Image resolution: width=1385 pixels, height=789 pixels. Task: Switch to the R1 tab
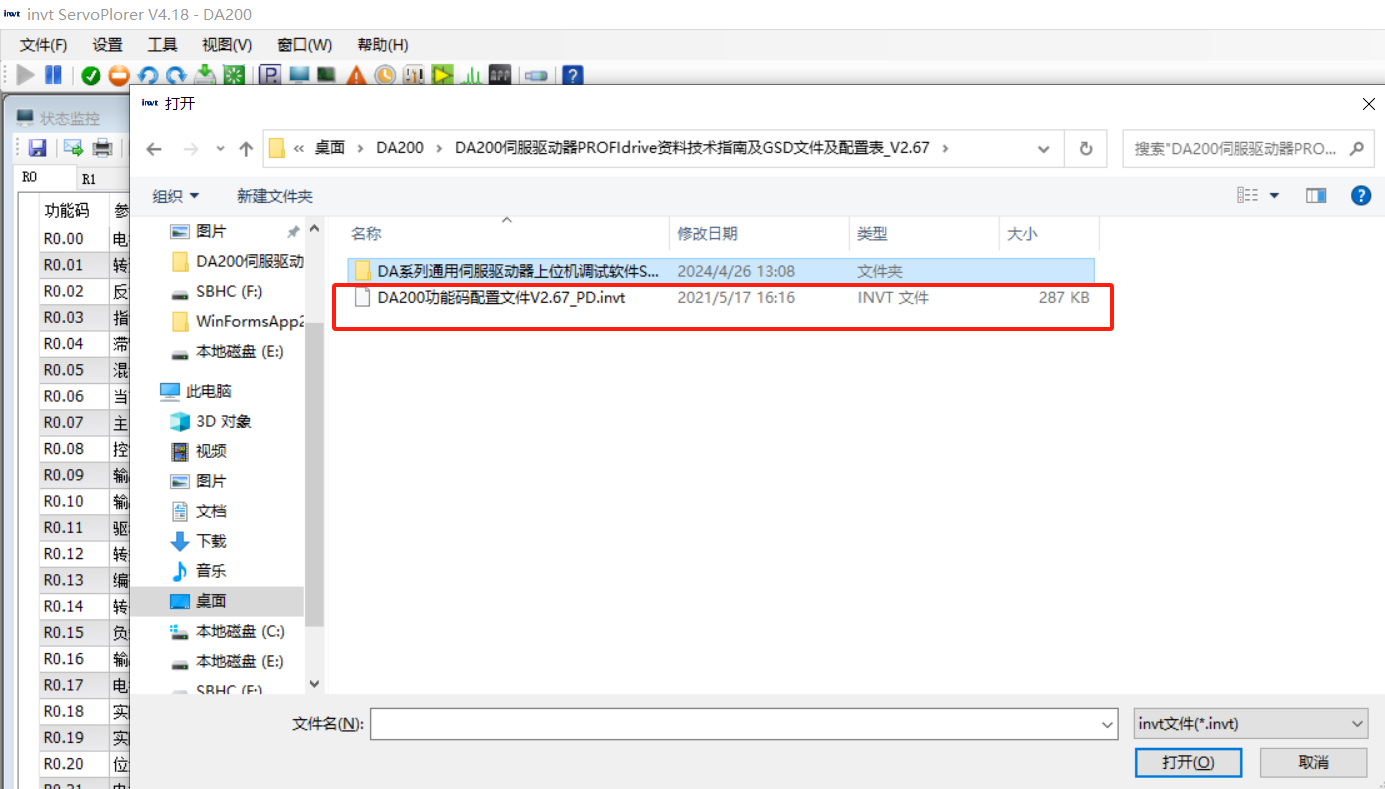pos(89,179)
